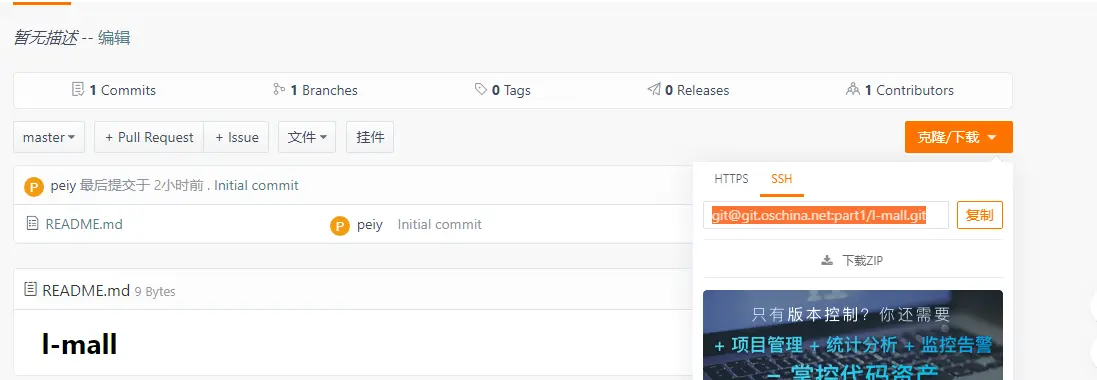
Task: Create a new Pull Request
Action: click(x=149, y=137)
